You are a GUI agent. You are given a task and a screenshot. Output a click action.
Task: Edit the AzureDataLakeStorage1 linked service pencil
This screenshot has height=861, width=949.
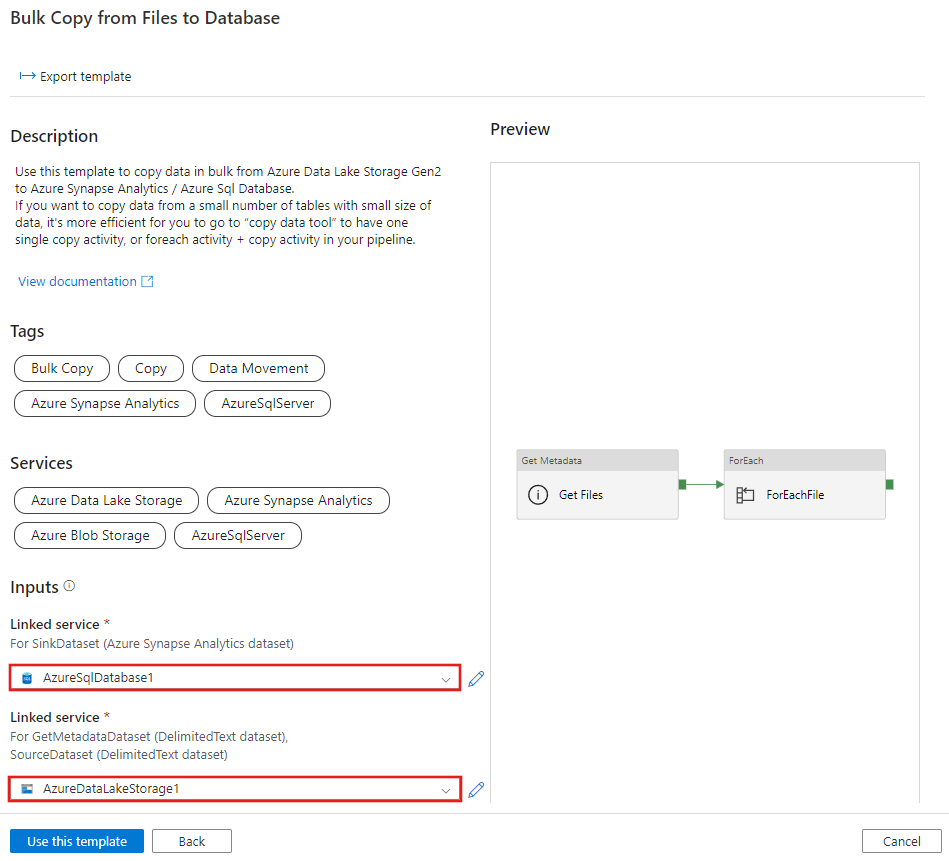pos(476,789)
